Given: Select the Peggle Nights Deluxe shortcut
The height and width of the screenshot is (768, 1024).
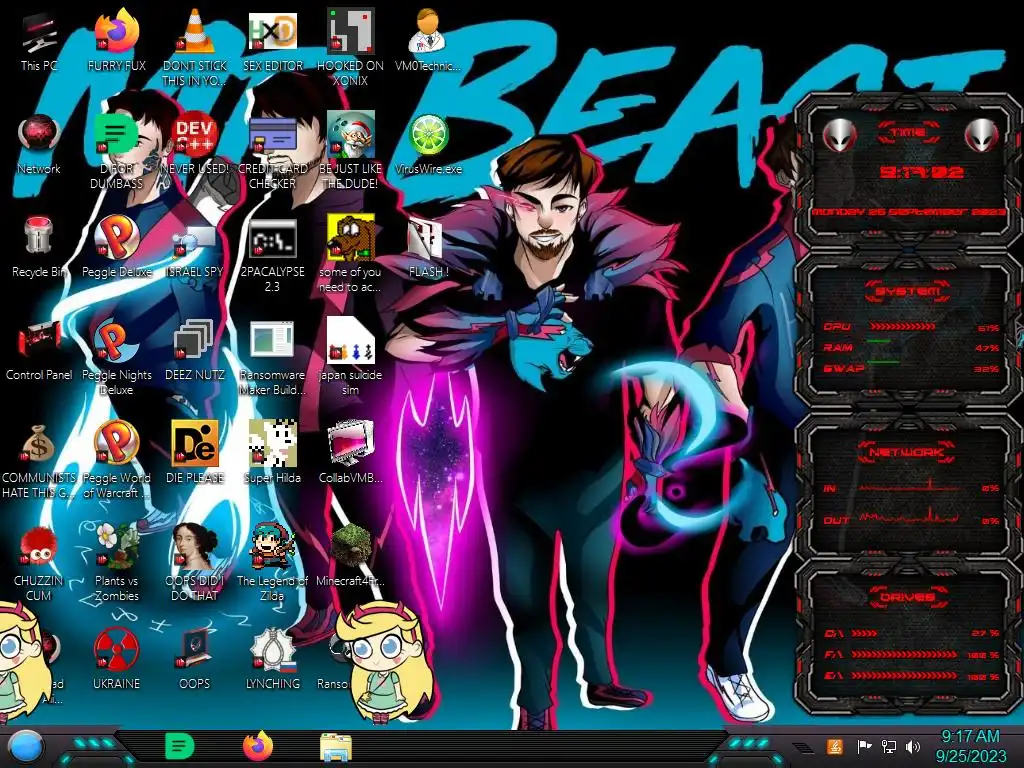Looking at the screenshot, I should [116, 358].
